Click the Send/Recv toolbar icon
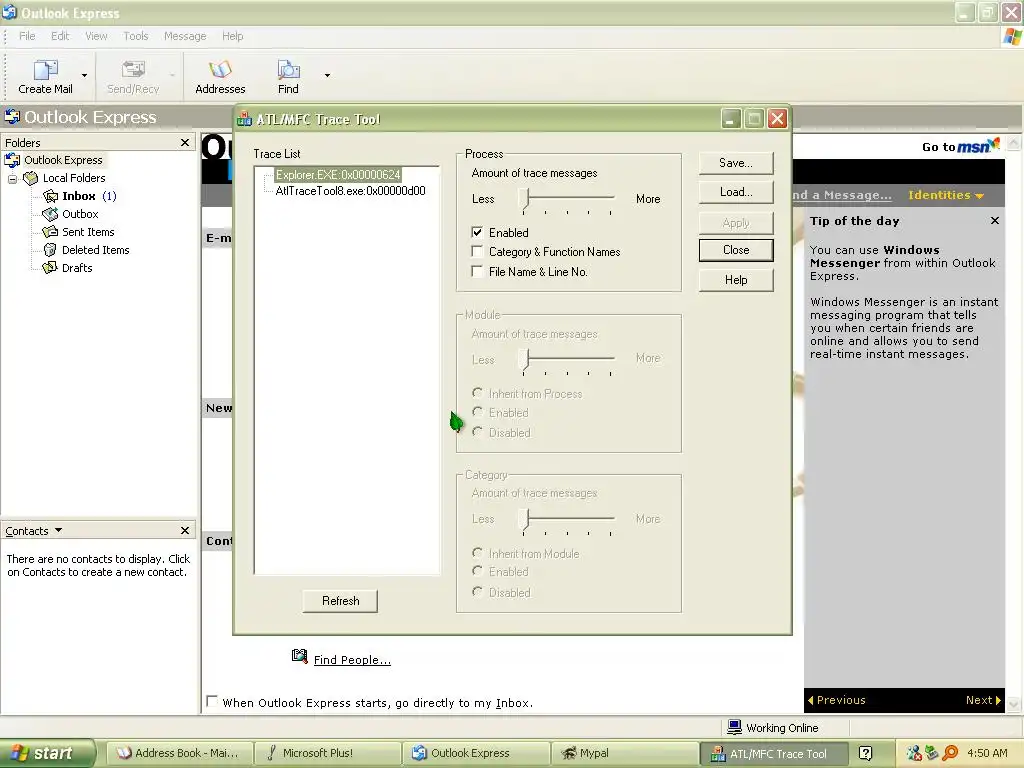The height and width of the screenshot is (768, 1024). pyautogui.click(x=133, y=69)
